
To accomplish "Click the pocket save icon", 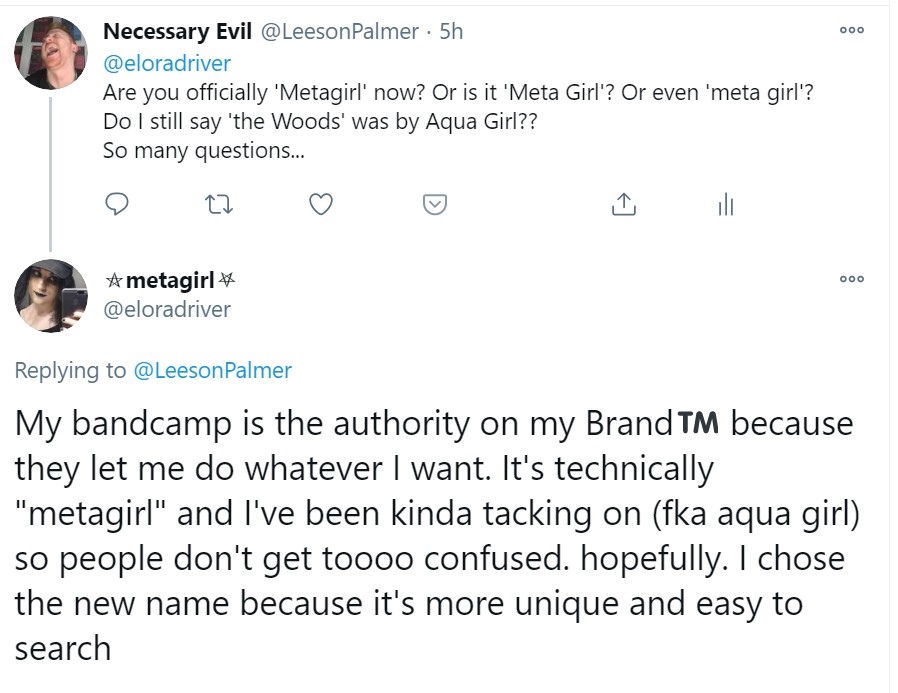I will point(434,205).
